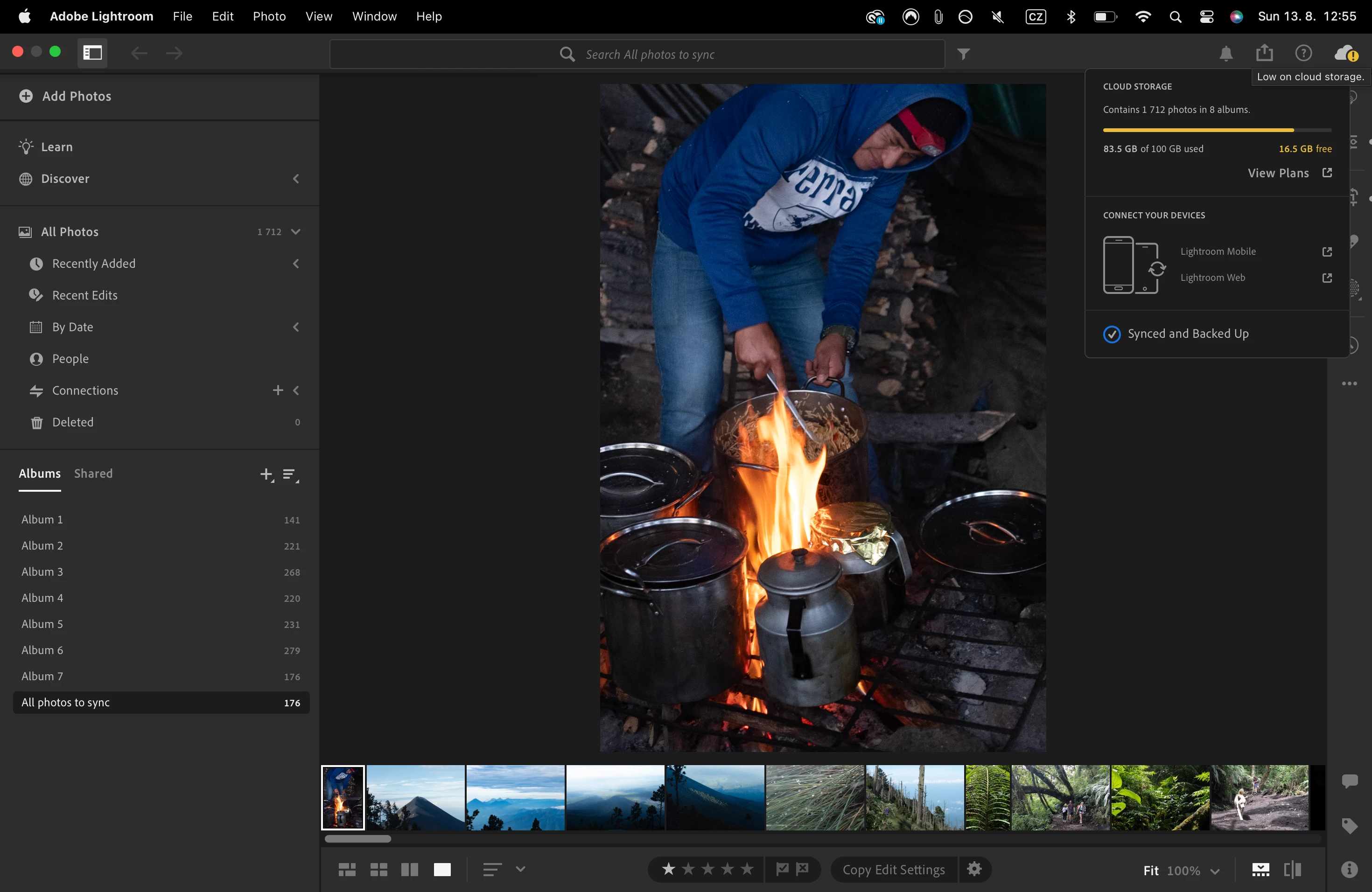Viewport: 1372px width, 892px height.
Task: Open the Photo menu
Action: point(269,16)
